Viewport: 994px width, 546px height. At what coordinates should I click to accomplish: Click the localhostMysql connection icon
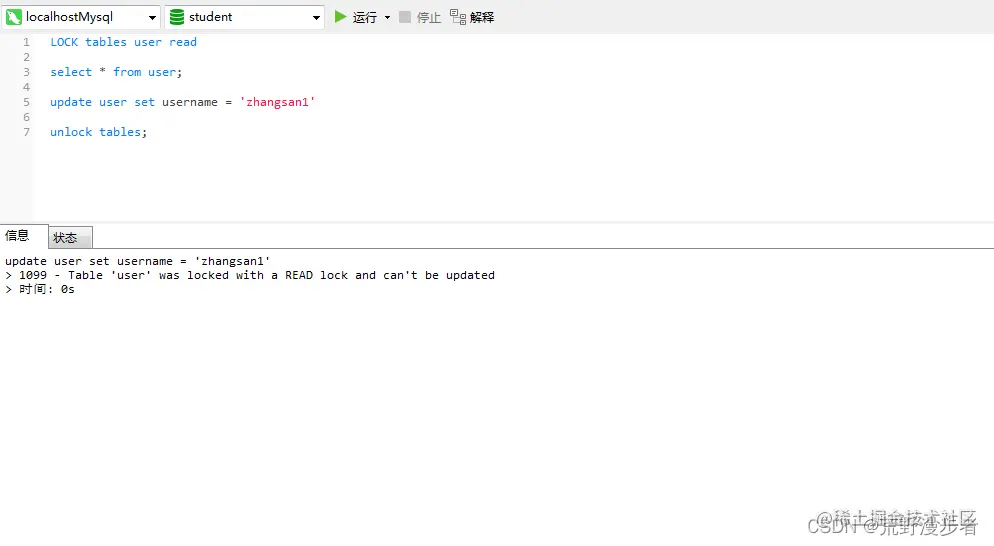pyautogui.click(x=14, y=17)
